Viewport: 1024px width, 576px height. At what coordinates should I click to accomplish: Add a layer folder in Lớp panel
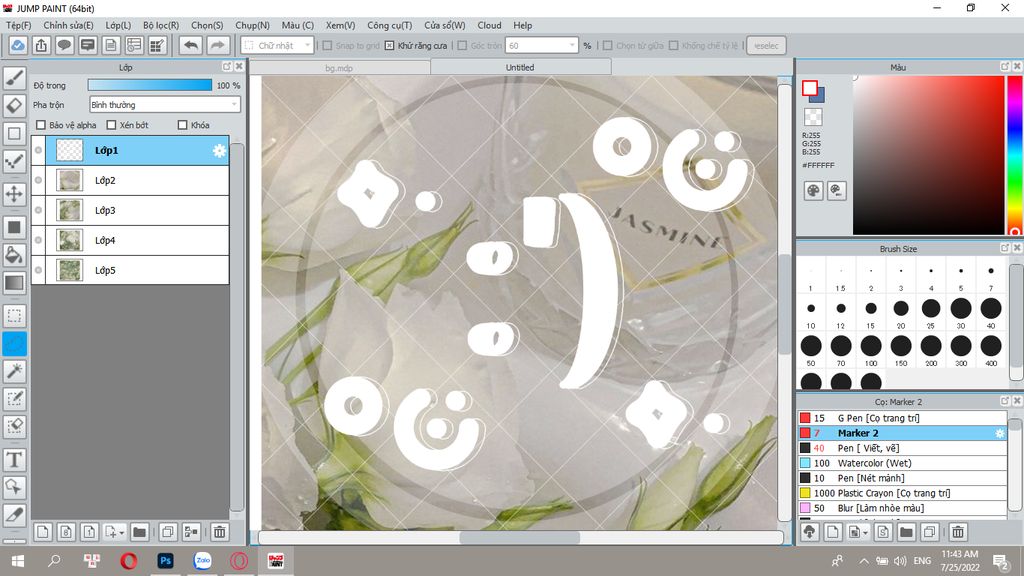[139, 532]
